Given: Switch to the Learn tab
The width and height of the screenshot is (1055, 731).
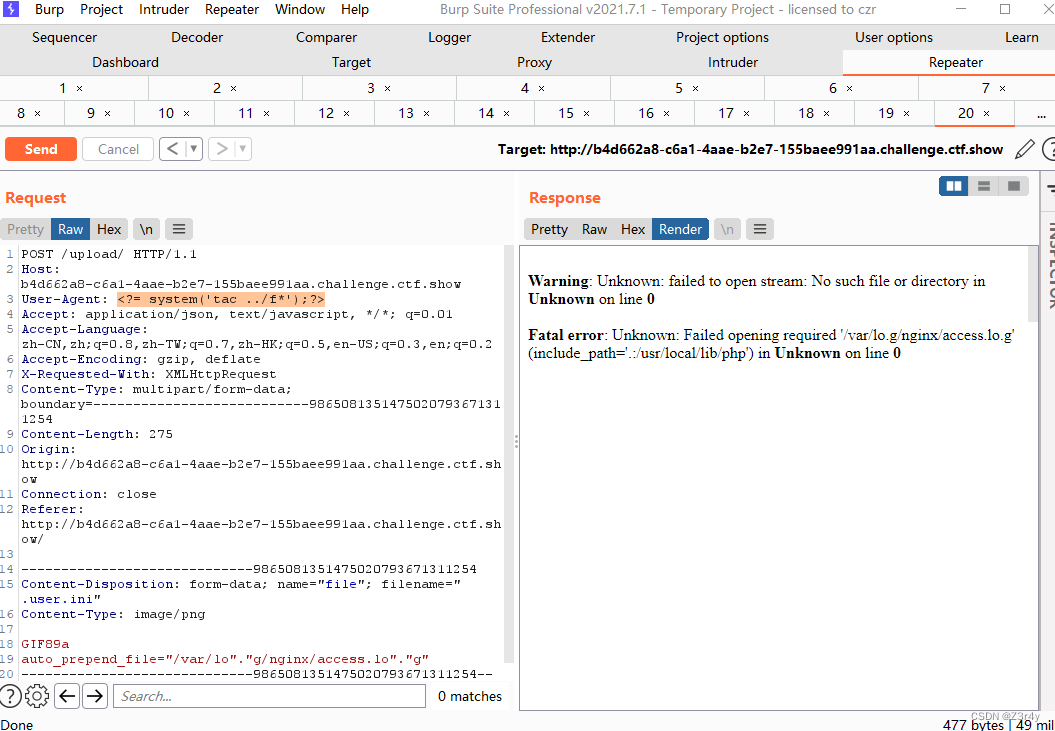Looking at the screenshot, I should tap(1021, 38).
